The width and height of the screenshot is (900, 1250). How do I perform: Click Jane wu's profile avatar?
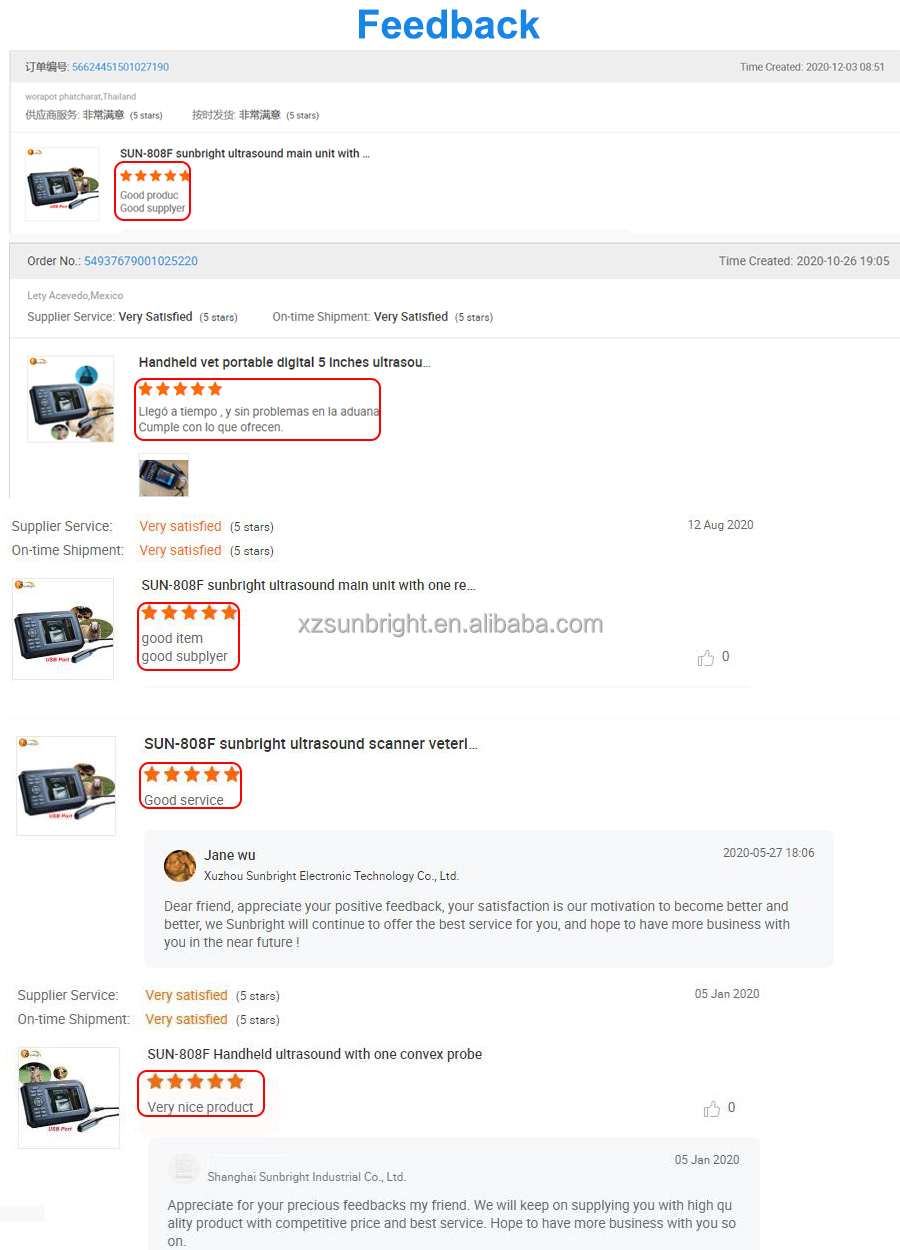[180, 866]
